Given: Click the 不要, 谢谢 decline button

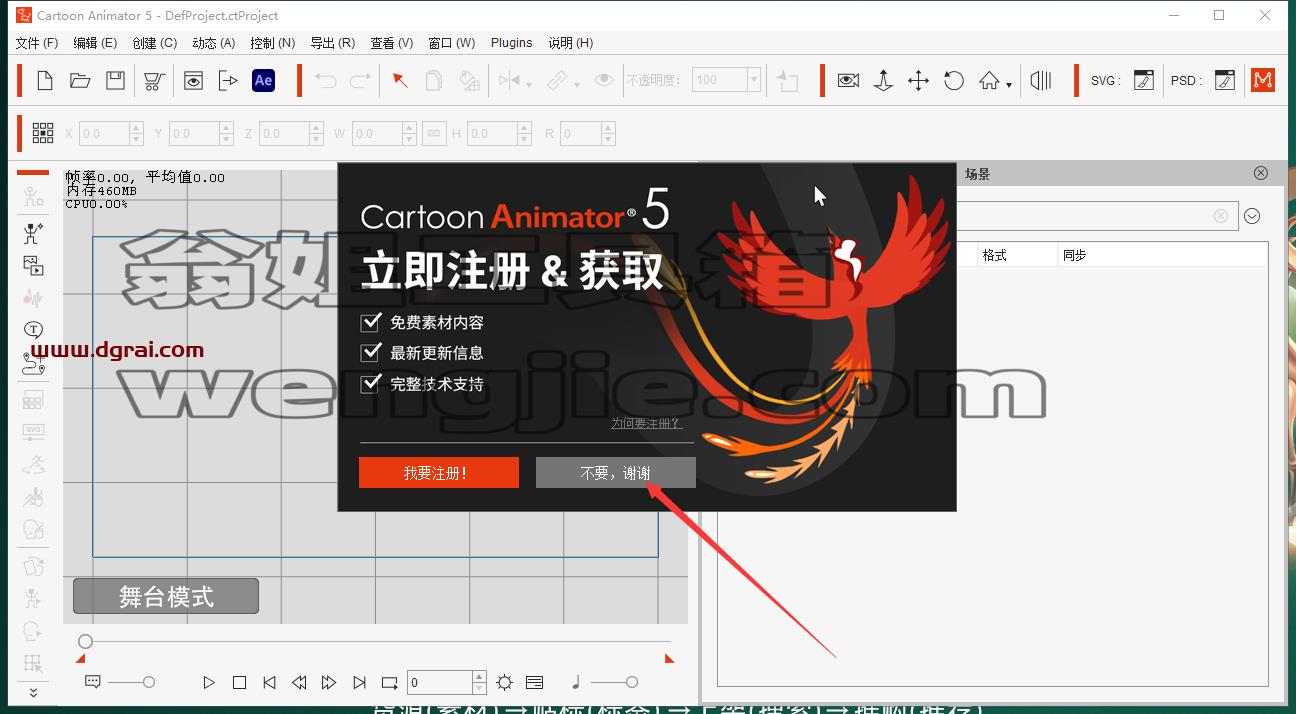Looking at the screenshot, I should coord(615,473).
